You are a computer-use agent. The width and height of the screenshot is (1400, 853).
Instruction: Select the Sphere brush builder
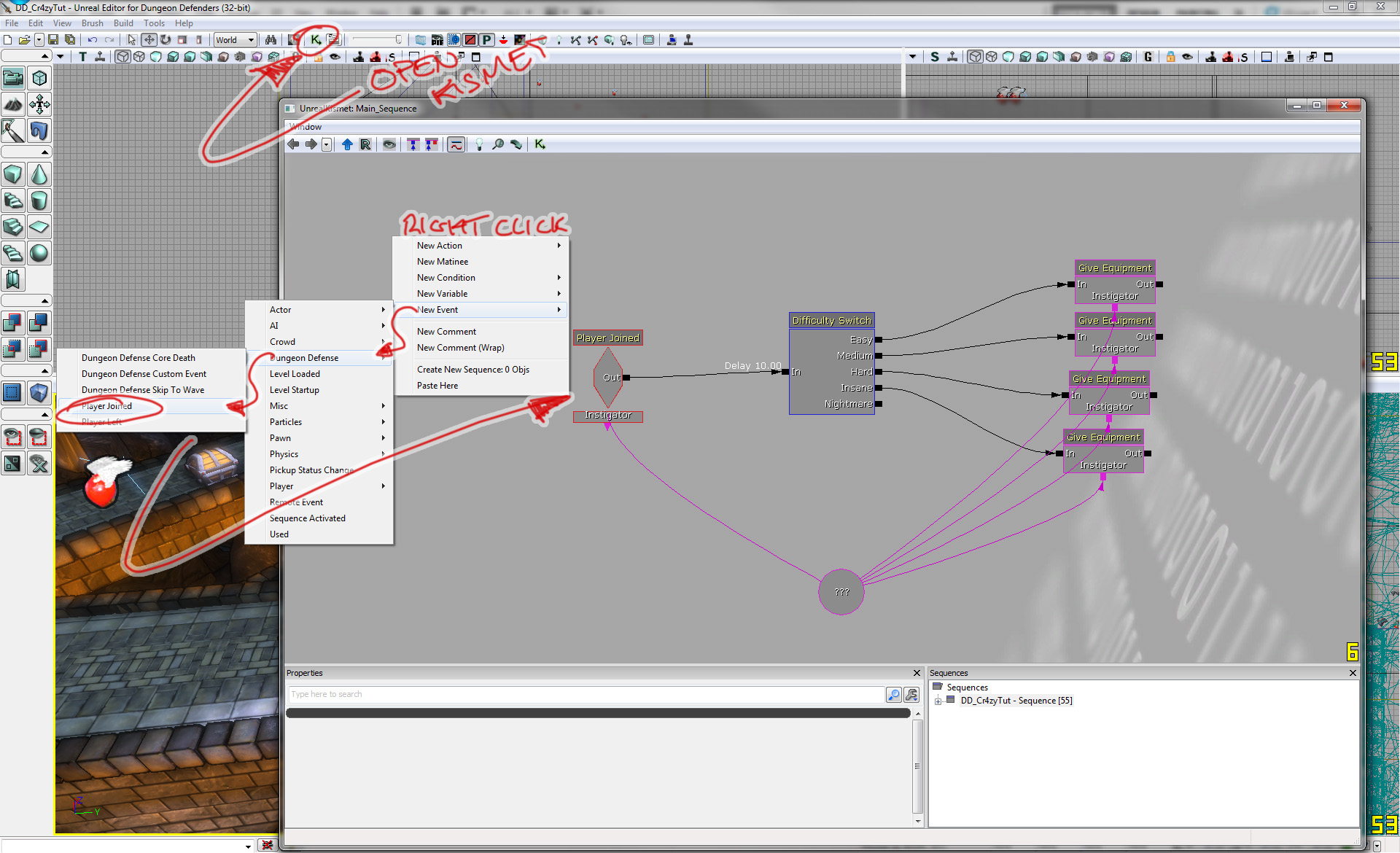(39, 253)
